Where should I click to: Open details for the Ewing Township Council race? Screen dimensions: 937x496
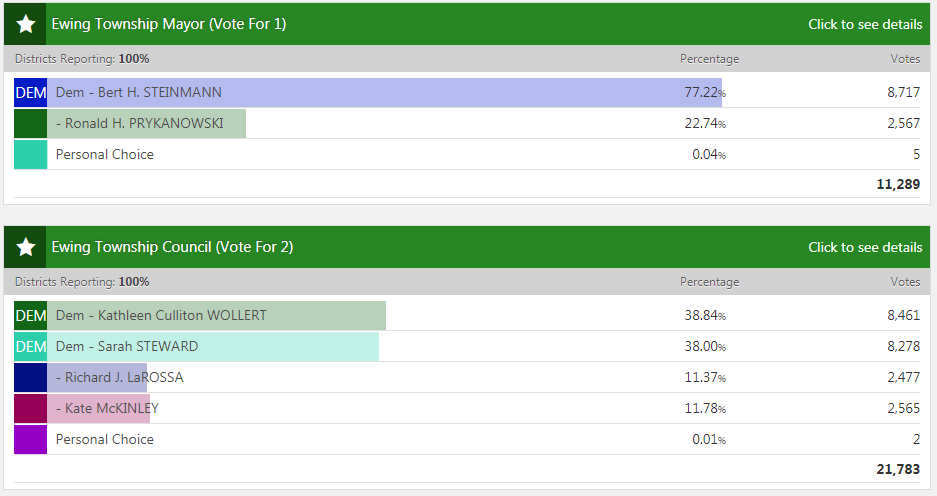(865, 247)
